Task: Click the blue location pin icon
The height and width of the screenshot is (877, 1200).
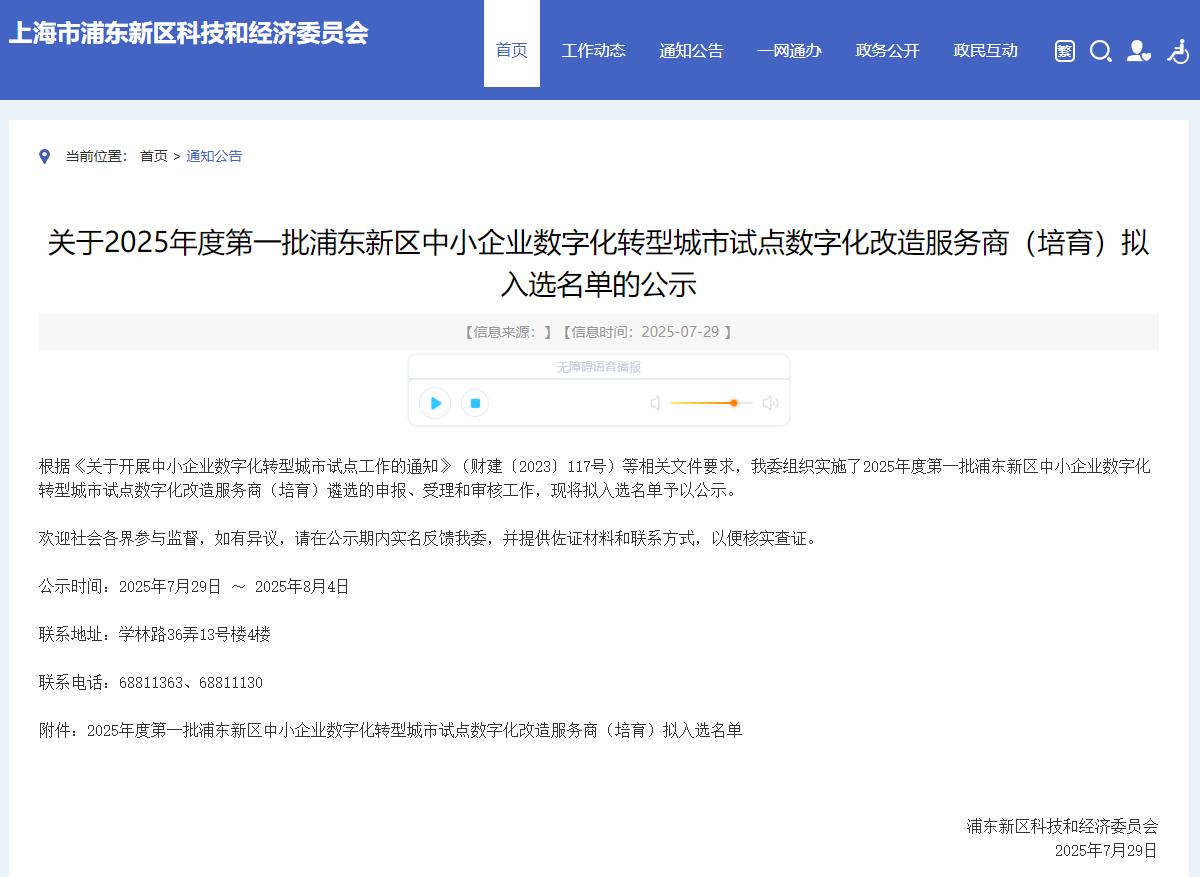Action: (x=44, y=156)
